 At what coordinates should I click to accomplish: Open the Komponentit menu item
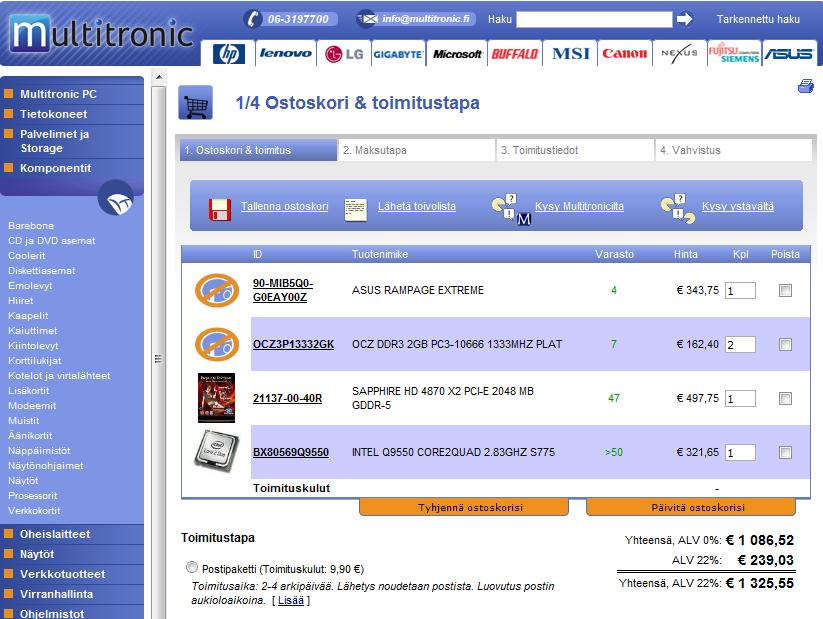(x=56, y=168)
